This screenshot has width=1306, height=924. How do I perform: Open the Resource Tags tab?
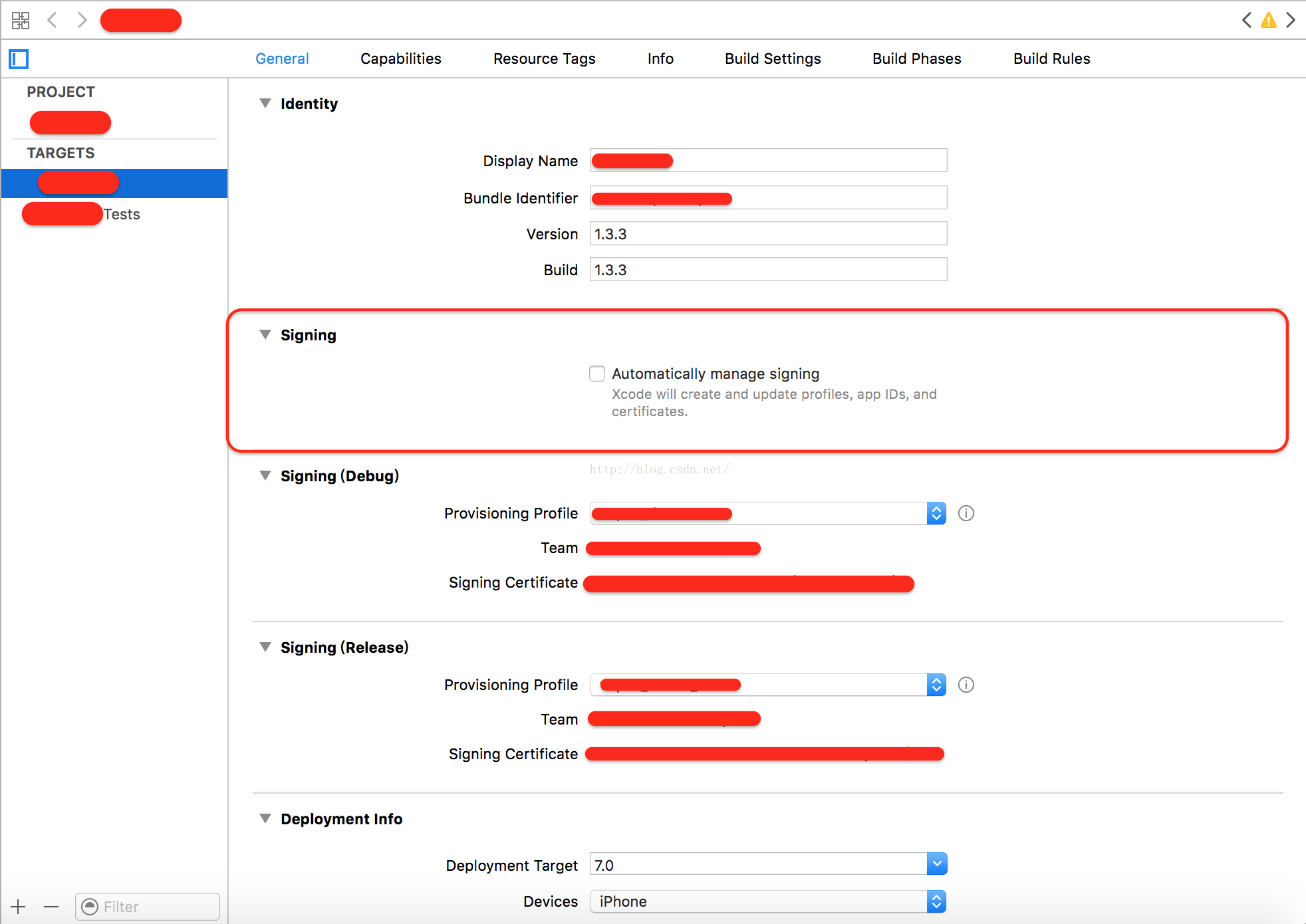[545, 58]
